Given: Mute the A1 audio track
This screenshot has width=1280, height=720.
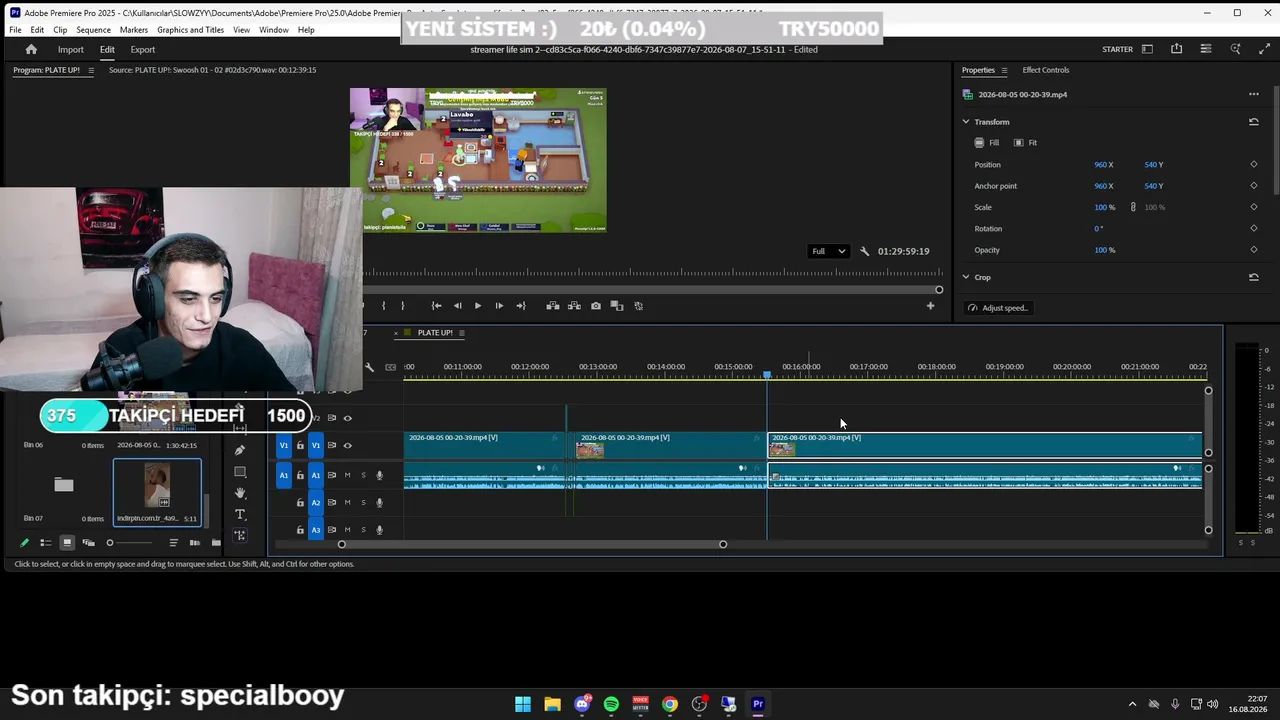Looking at the screenshot, I should click(348, 475).
